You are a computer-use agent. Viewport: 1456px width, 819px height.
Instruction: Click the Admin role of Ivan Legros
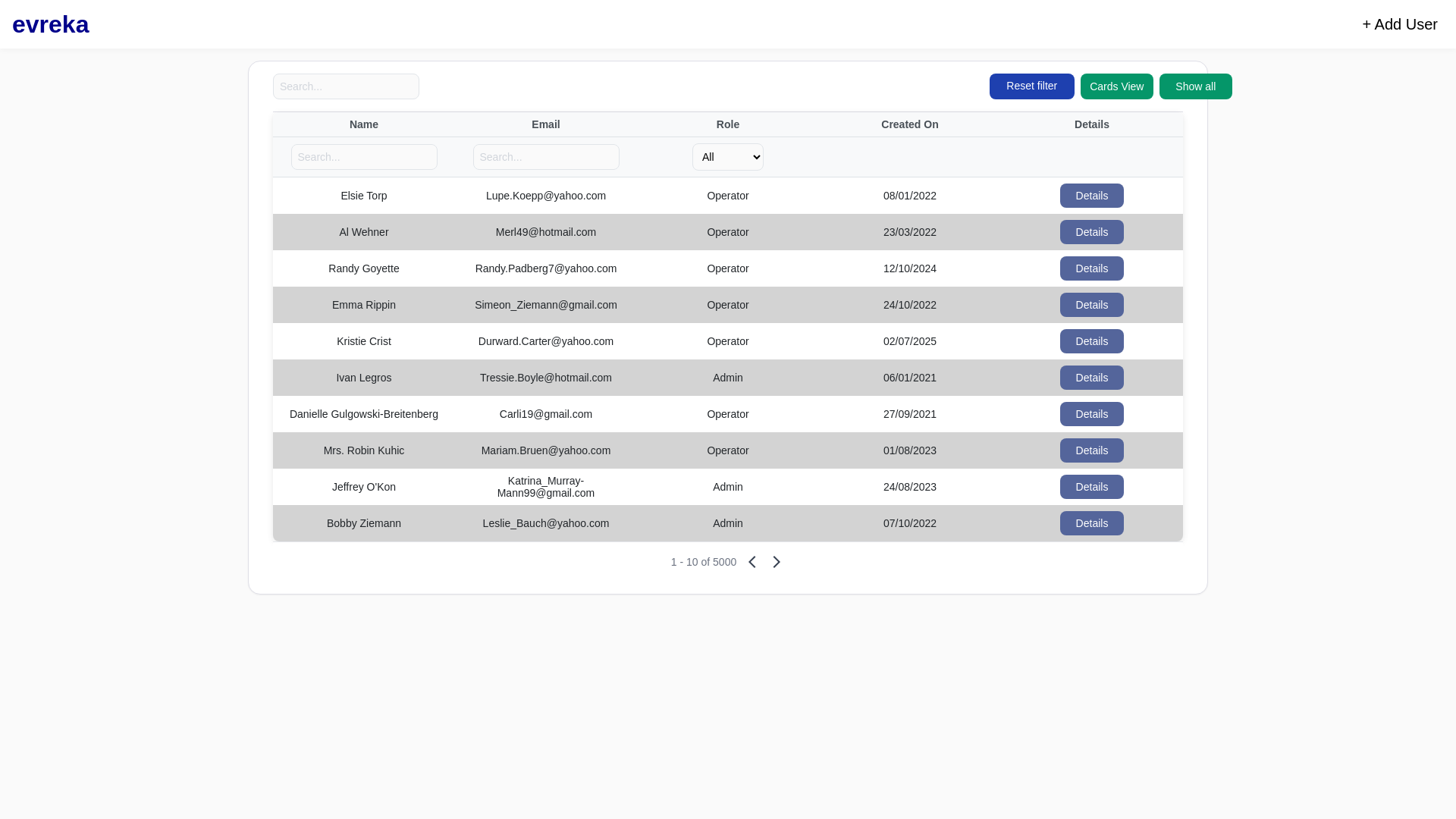728,378
